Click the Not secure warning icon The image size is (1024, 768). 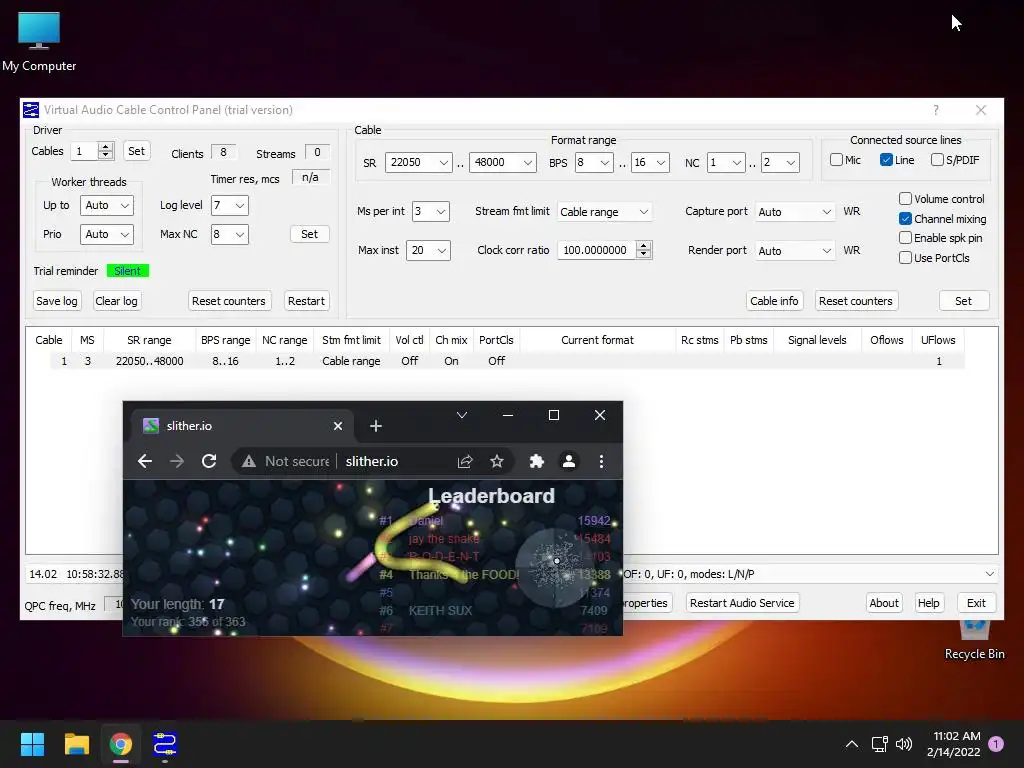[x=249, y=461]
